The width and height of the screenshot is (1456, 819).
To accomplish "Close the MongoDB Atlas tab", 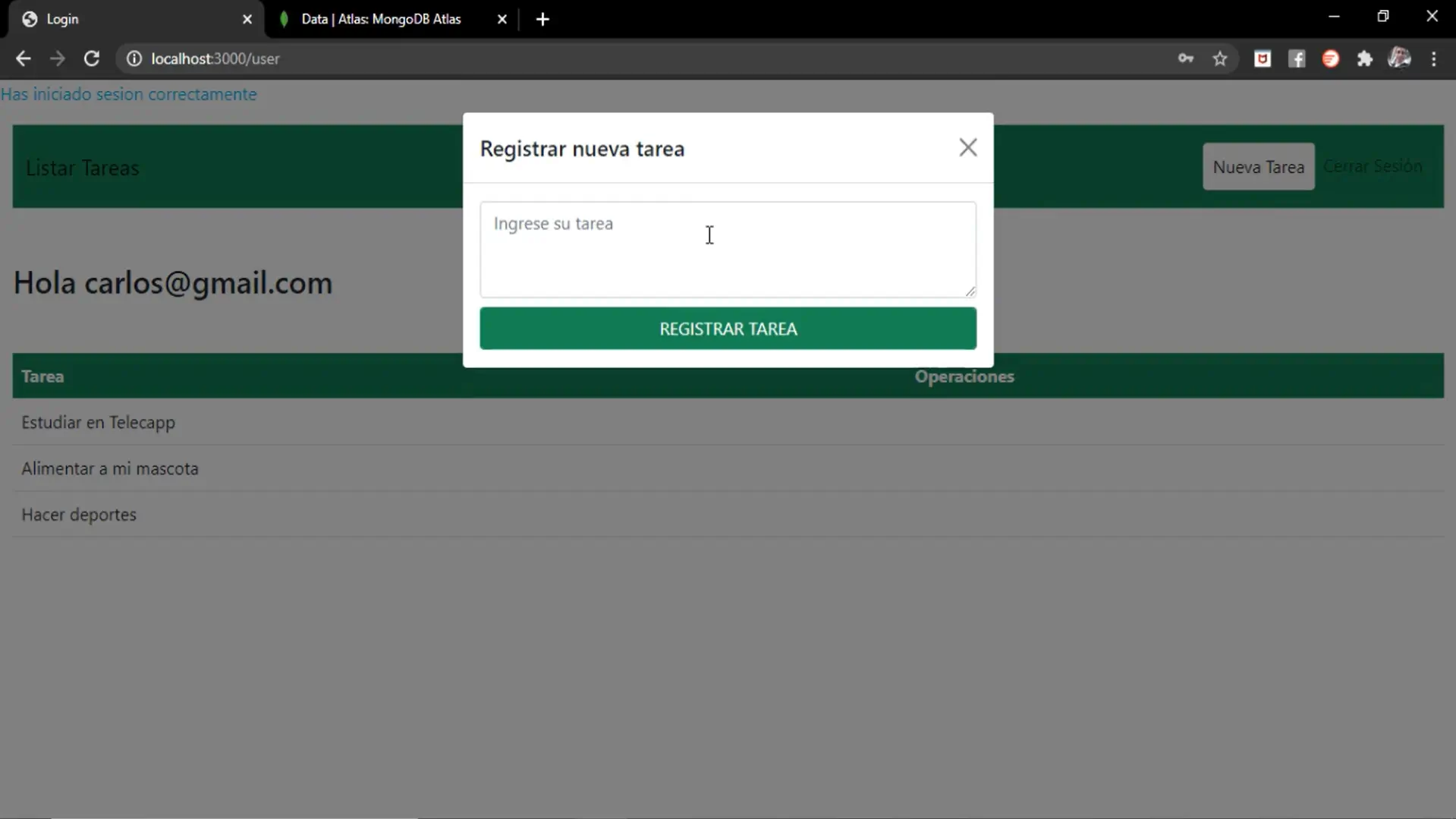I will pyautogui.click(x=502, y=20).
